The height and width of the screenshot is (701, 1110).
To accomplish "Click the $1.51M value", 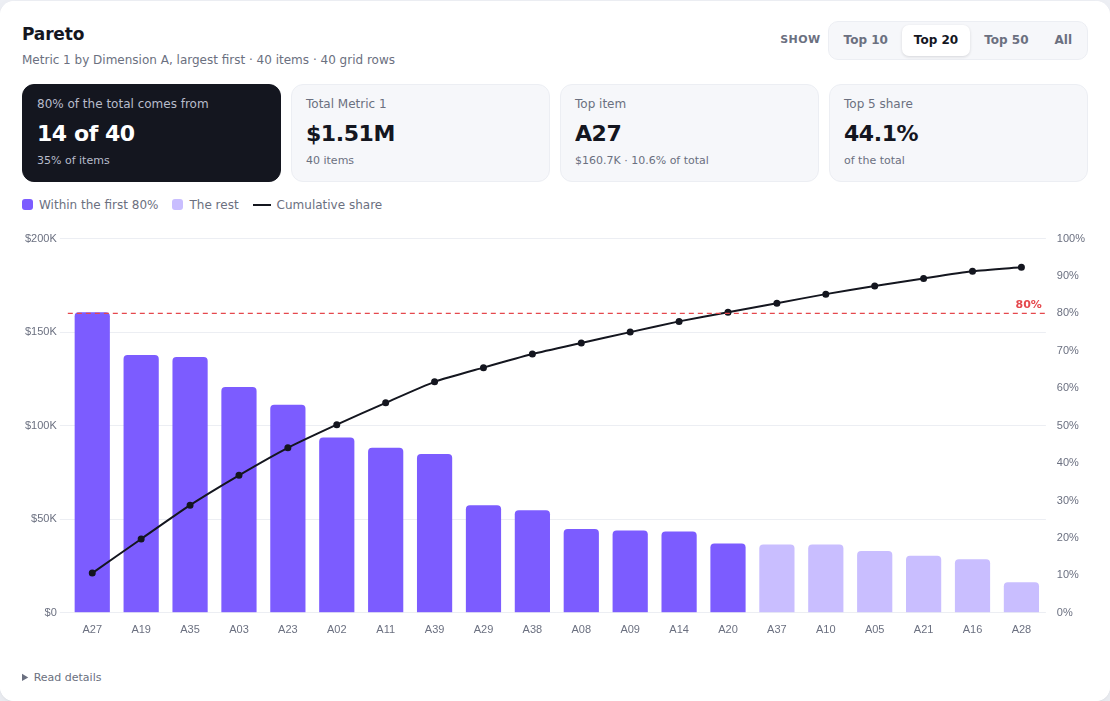I will coord(350,133).
